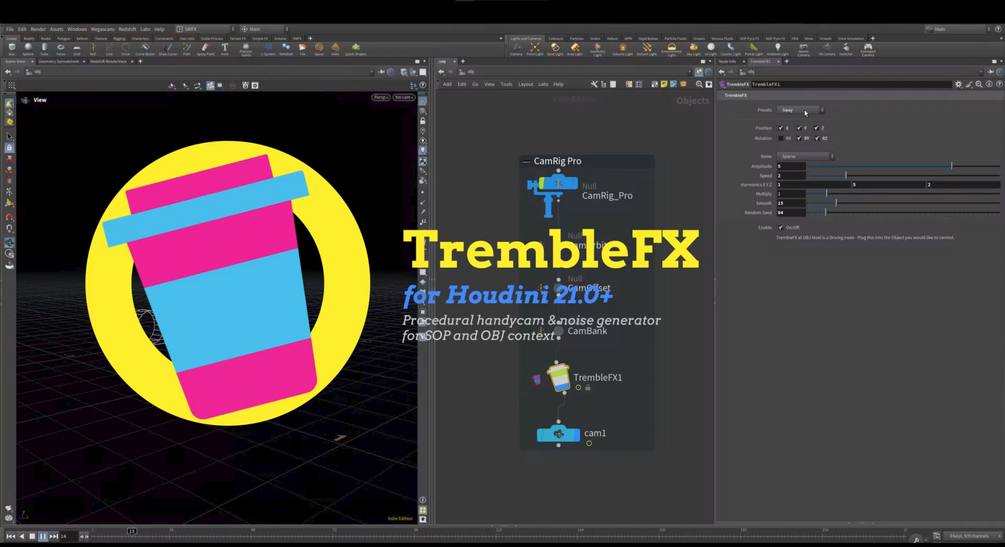Add an Environment Light from the shelf

tap(672, 49)
